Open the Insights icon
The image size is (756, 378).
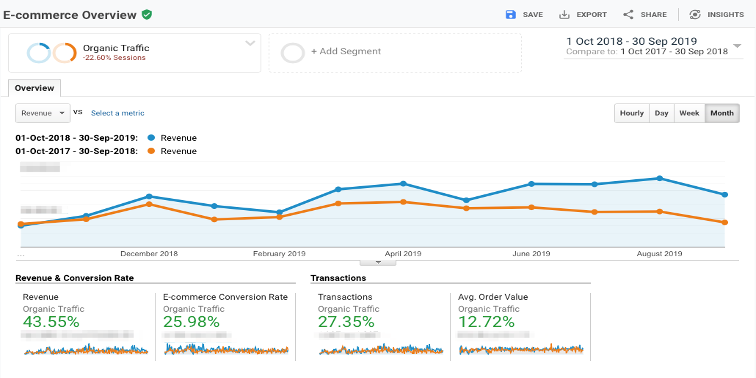[695, 14]
